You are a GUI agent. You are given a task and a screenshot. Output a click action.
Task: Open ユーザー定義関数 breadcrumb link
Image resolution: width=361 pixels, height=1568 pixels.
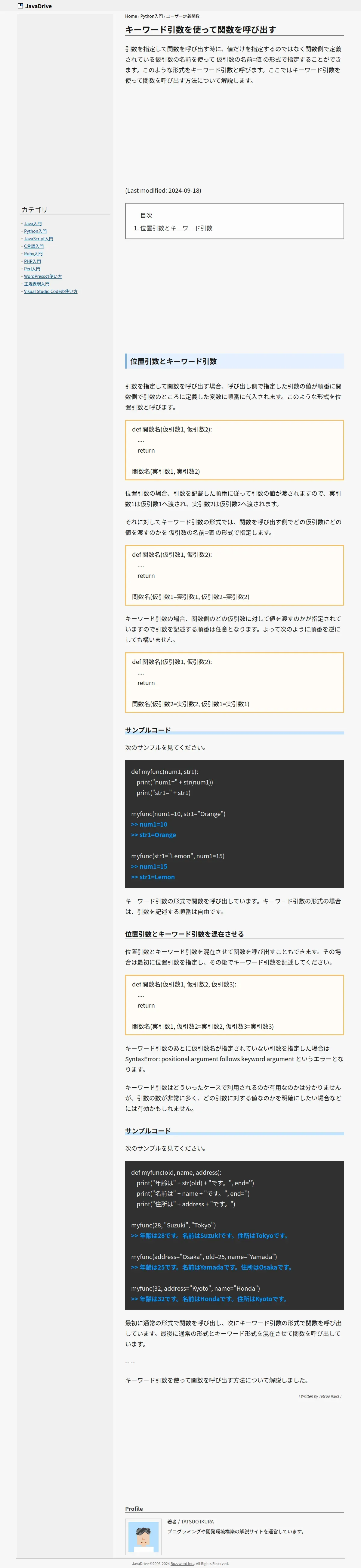pos(183,17)
